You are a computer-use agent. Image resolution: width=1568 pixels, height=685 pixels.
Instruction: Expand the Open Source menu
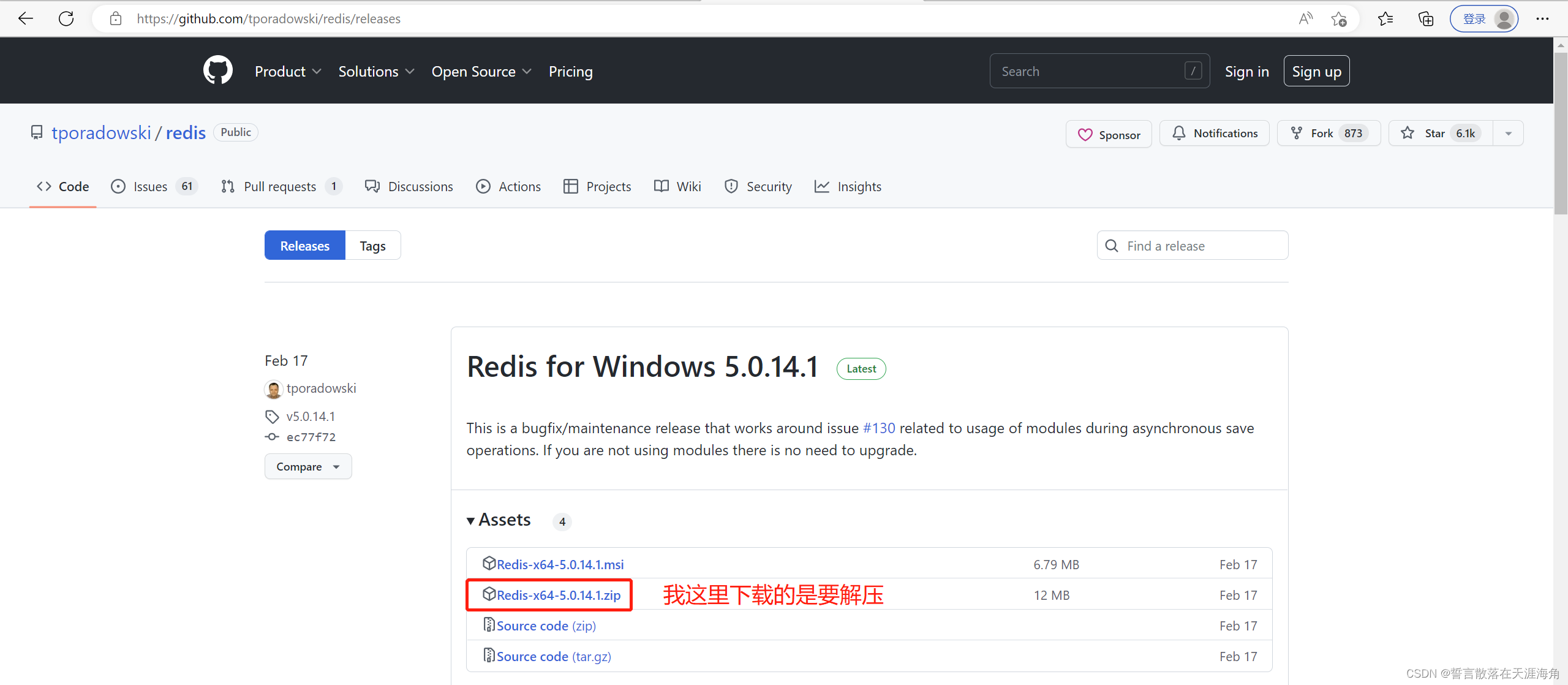[x=481, y=72]
